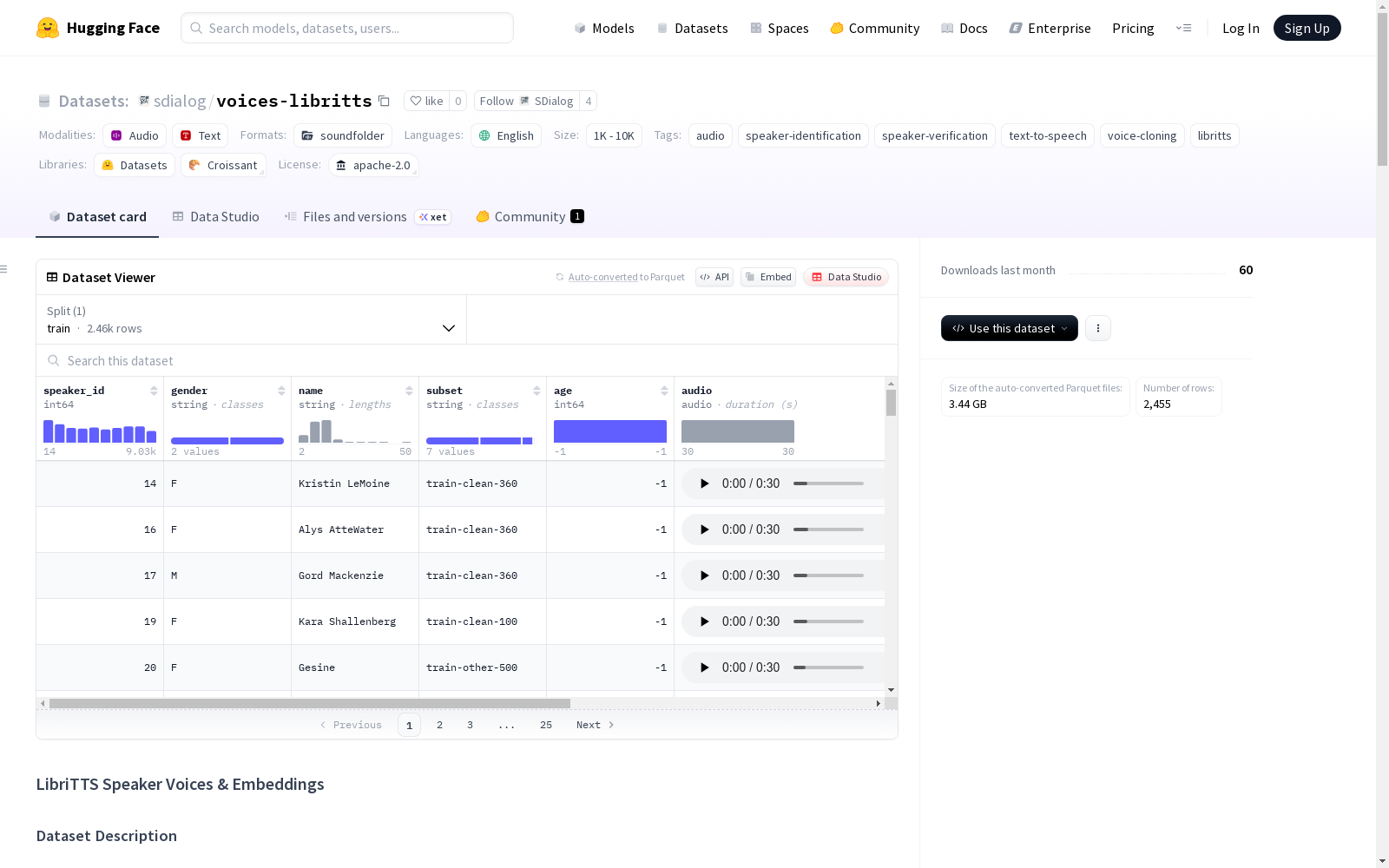Click the table horizontal scrollbar thumb
1389x868 pixels.
310,703
